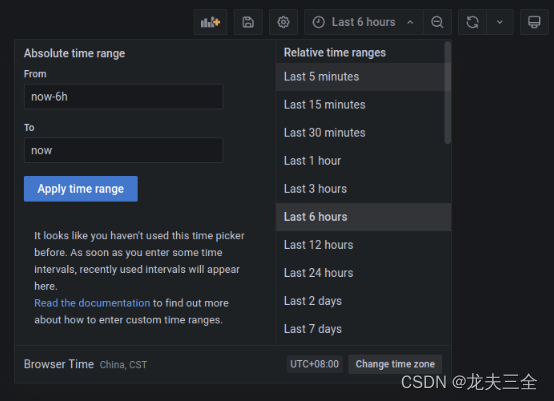Viewport: 554px width, 401px height.
Task: Select Last 30 minutes
Action: tap(363, 133)
